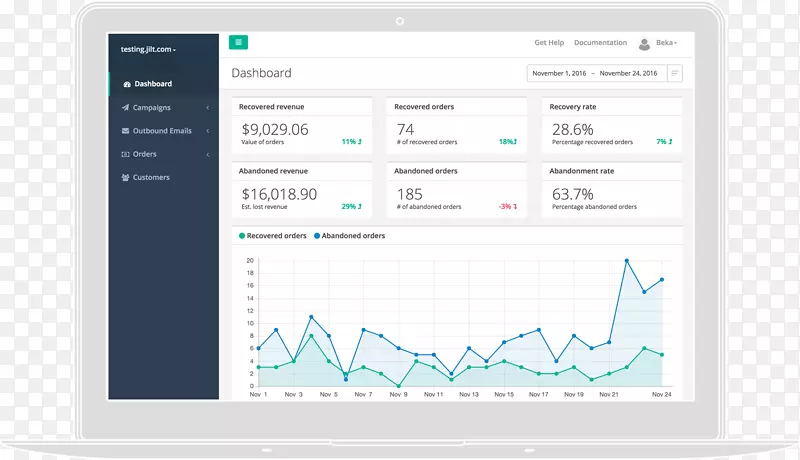Expand the Outbound Emails submenu chevron

coord(208,131)
